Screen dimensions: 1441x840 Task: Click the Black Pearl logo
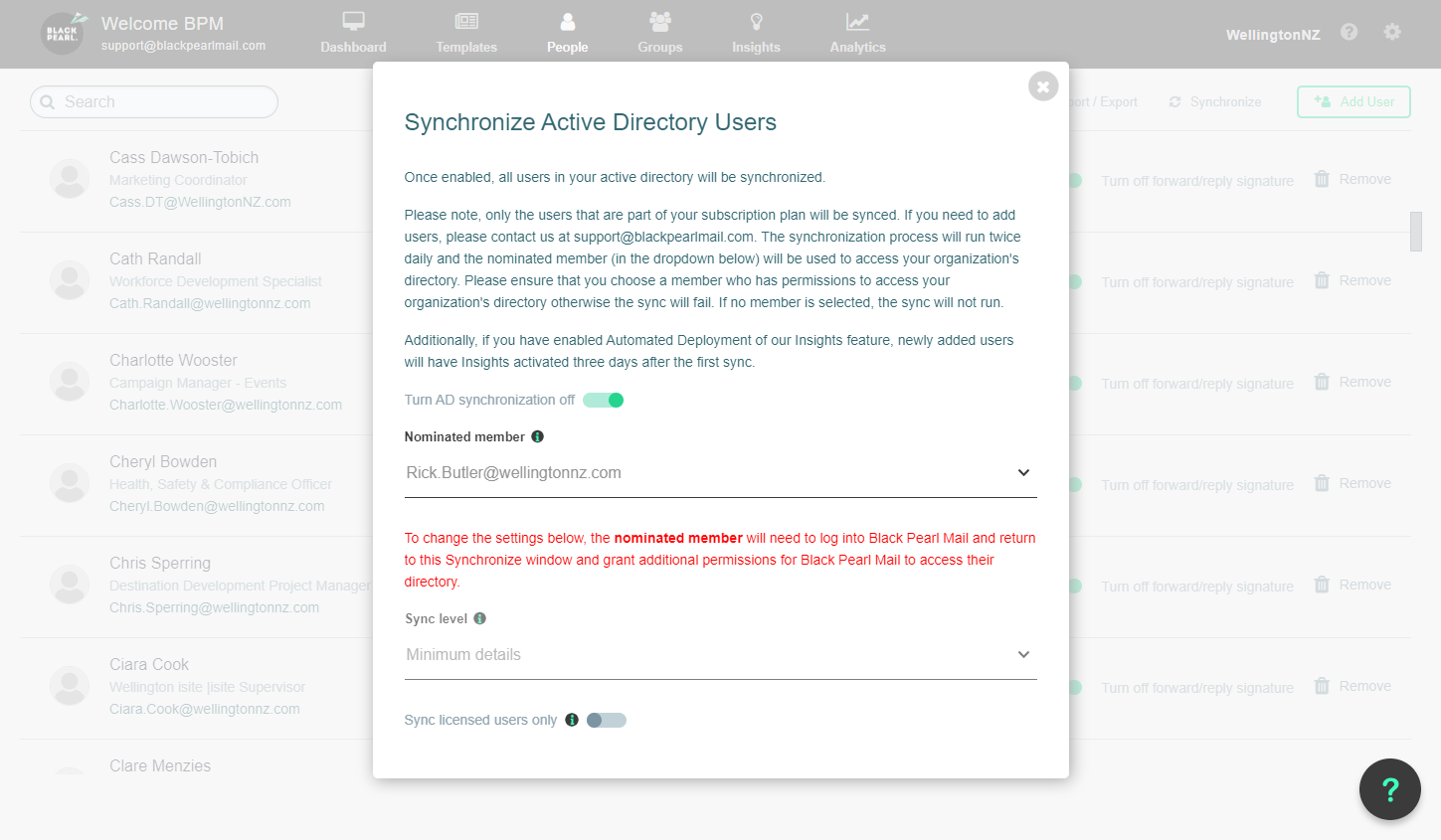62,34
